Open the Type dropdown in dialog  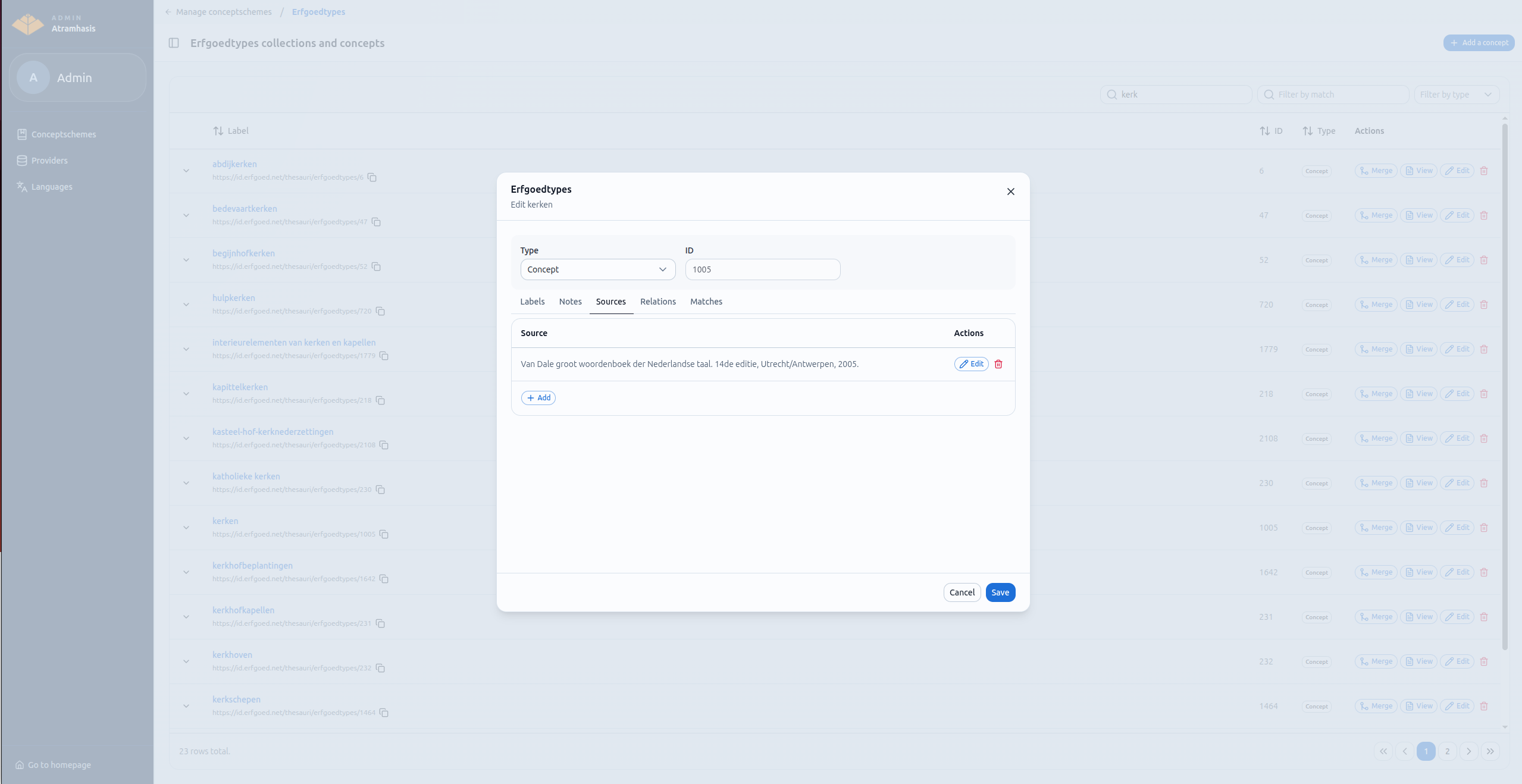[598, 269]
